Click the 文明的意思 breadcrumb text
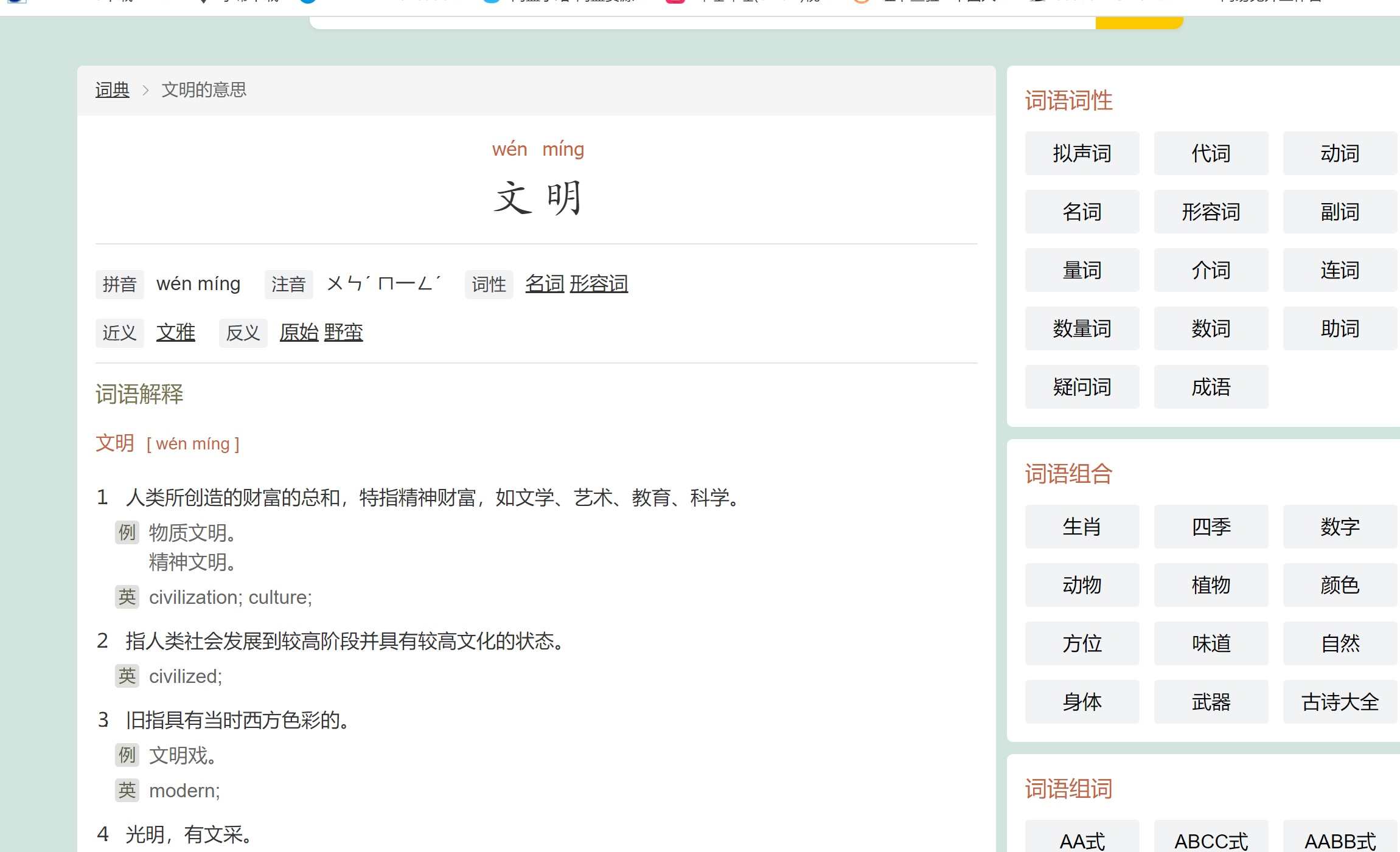The image size is (1400, 852). pos(204,90)
